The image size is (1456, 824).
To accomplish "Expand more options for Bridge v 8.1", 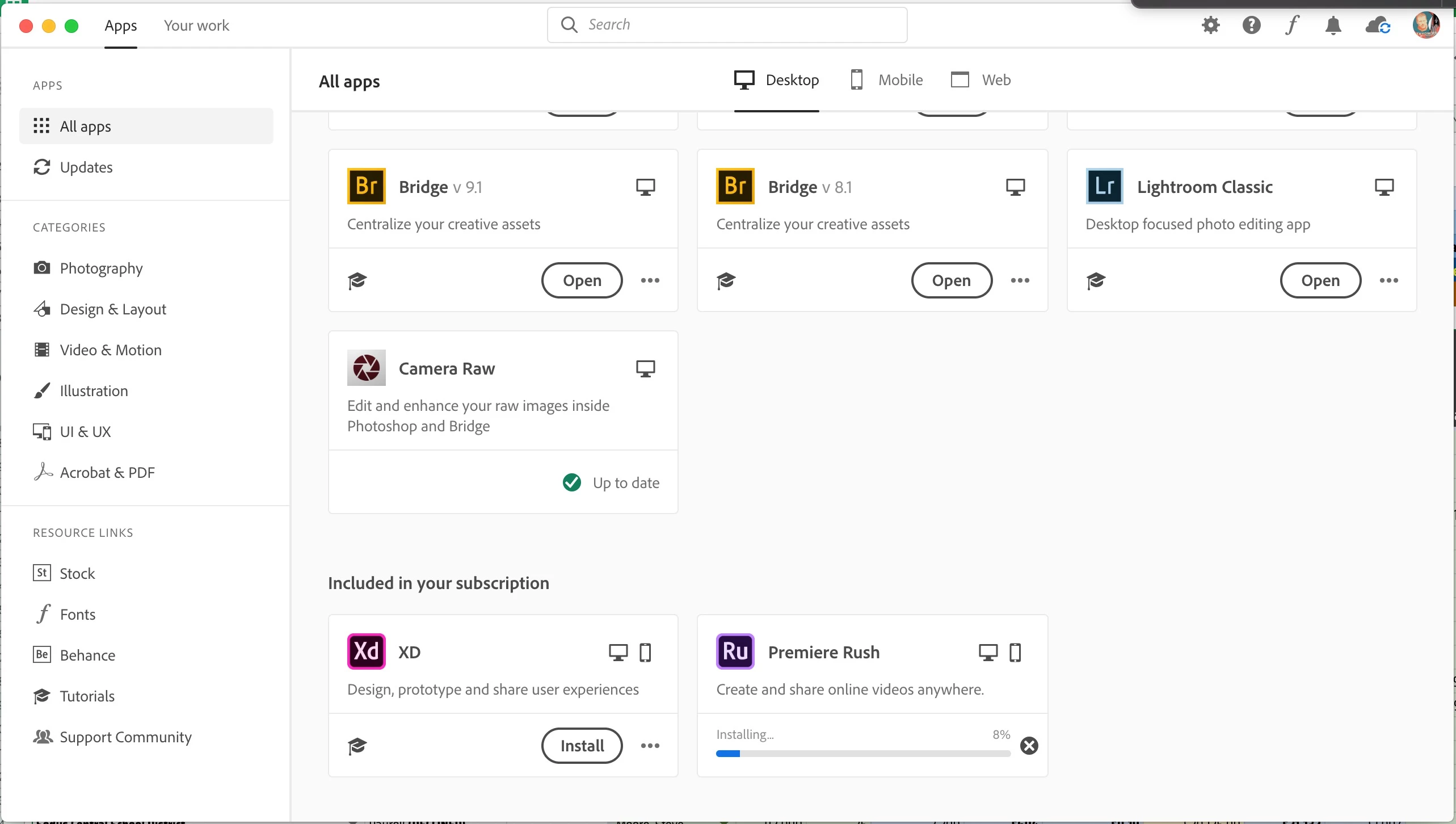I will [x=1020, y=280].
